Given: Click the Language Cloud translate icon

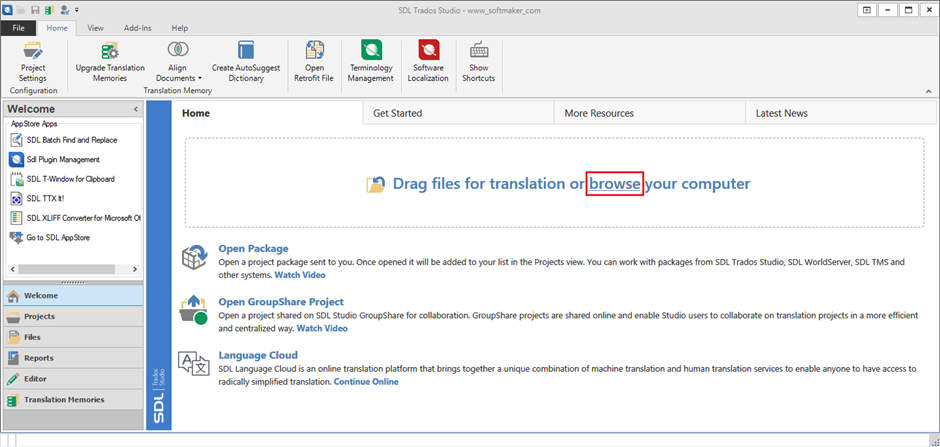Looking at the screenshot, I should point(194,364).
